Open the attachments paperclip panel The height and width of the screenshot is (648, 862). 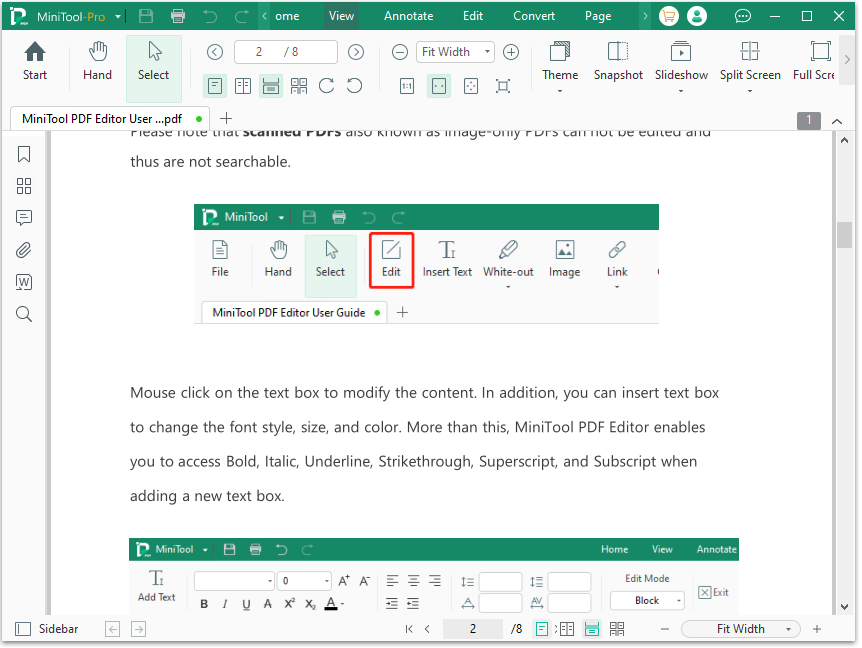pyautogui.click(x=24, y=250)
